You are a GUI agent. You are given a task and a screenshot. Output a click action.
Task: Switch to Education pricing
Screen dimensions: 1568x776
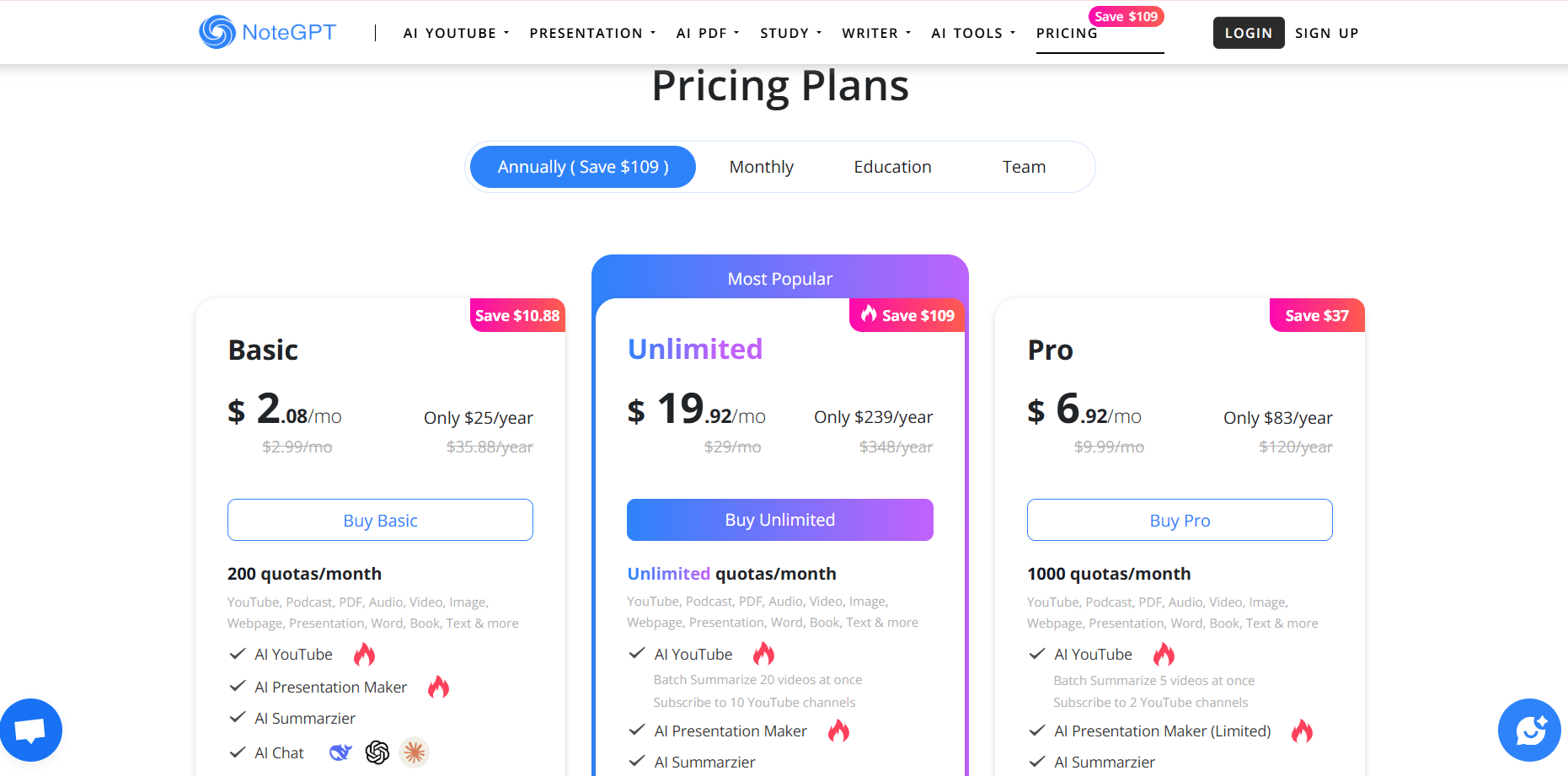[892, 167]
